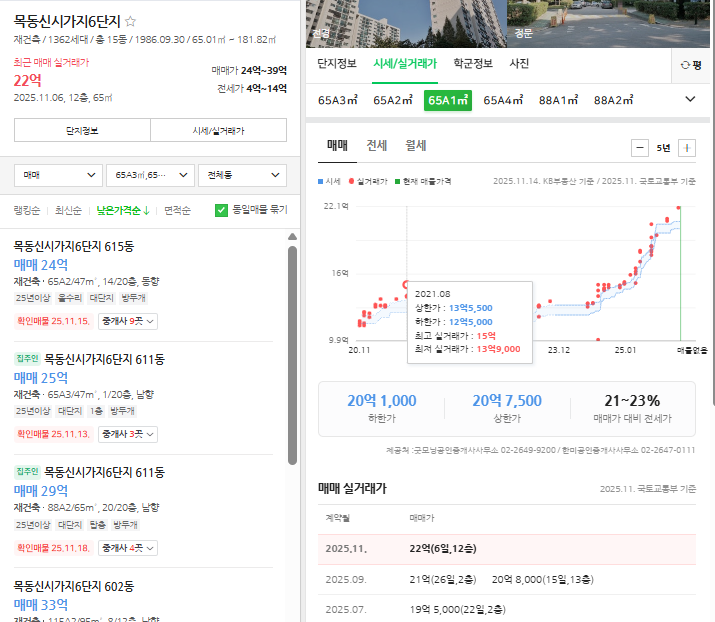Toggle the 평 unit conversion button
This screenshot has width=715, height=622.
[691, 65]
